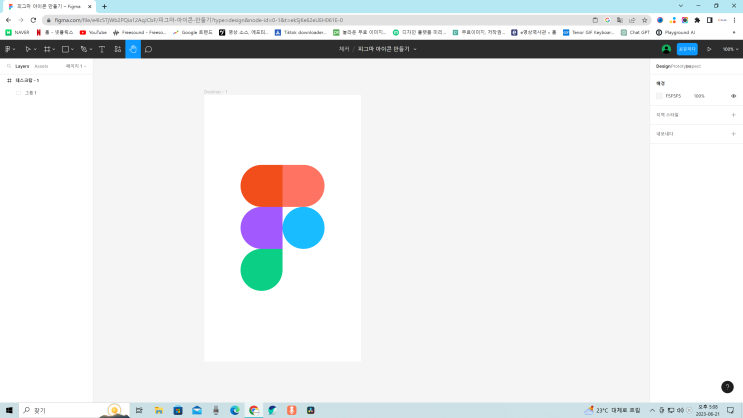Click the help question mark button
Image resolution: width=743 pixels, height=418 pixels.
727,387
